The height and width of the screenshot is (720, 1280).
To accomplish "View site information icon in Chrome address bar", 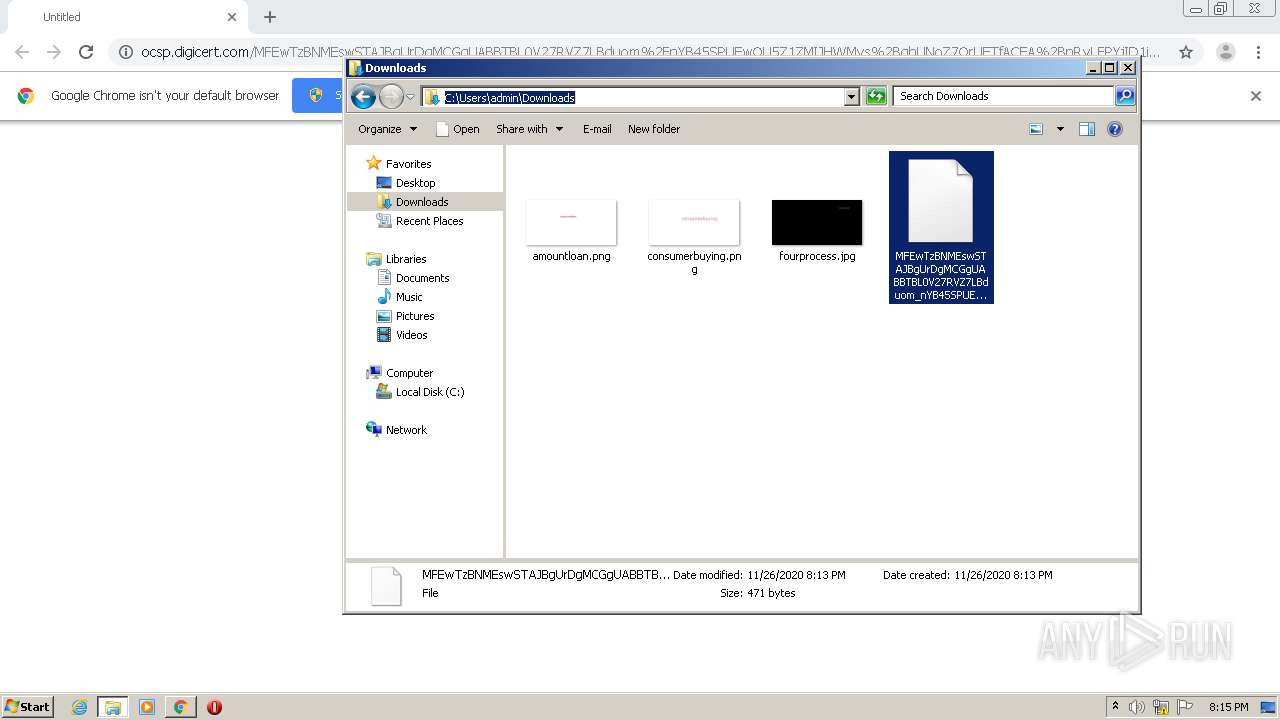I will click(x=126, y=52).
